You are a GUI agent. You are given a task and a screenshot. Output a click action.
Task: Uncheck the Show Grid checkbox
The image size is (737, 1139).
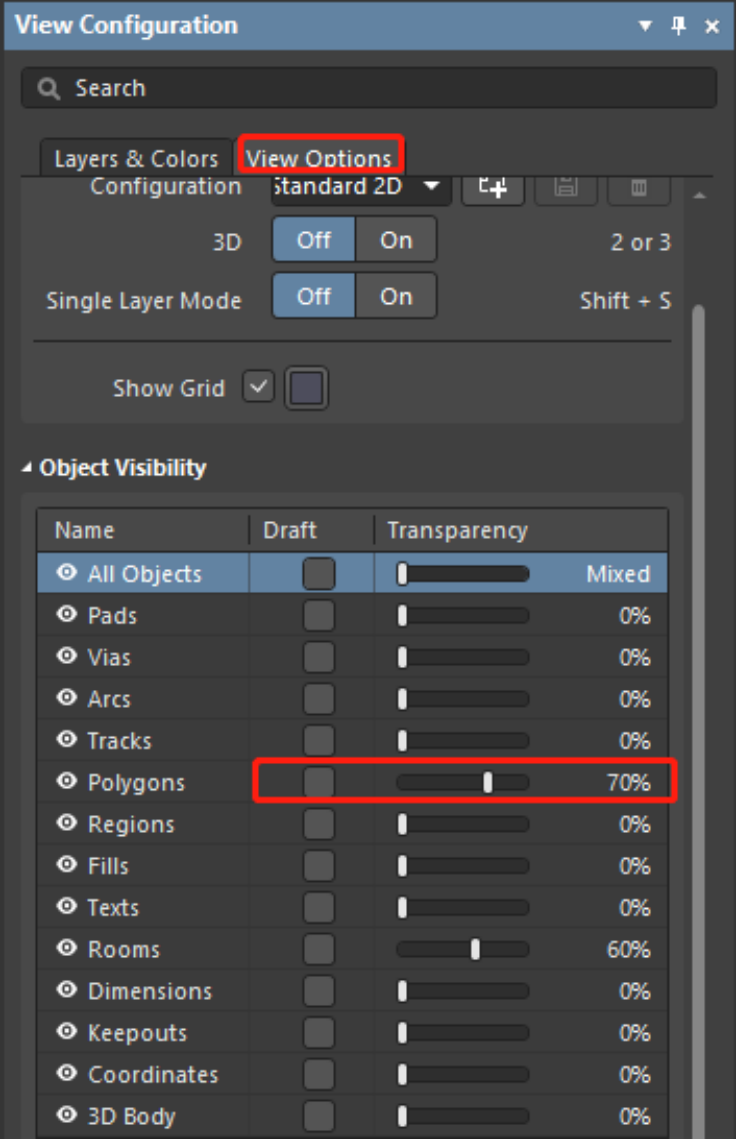point(258,388)
